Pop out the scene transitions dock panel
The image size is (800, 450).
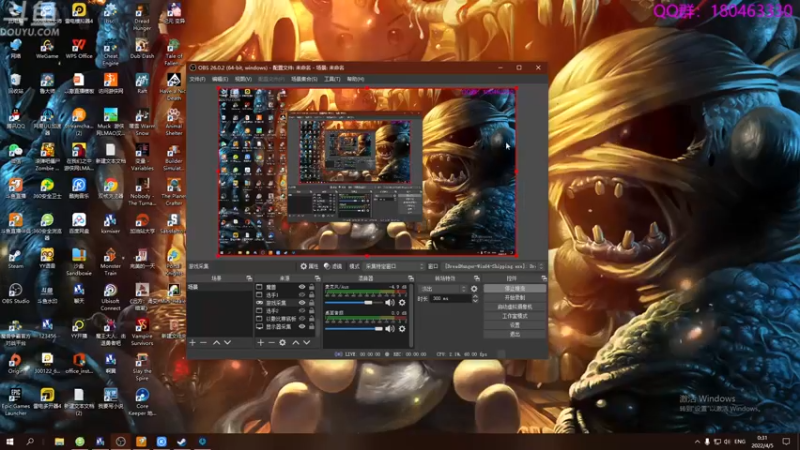click(x=477, y=278)
